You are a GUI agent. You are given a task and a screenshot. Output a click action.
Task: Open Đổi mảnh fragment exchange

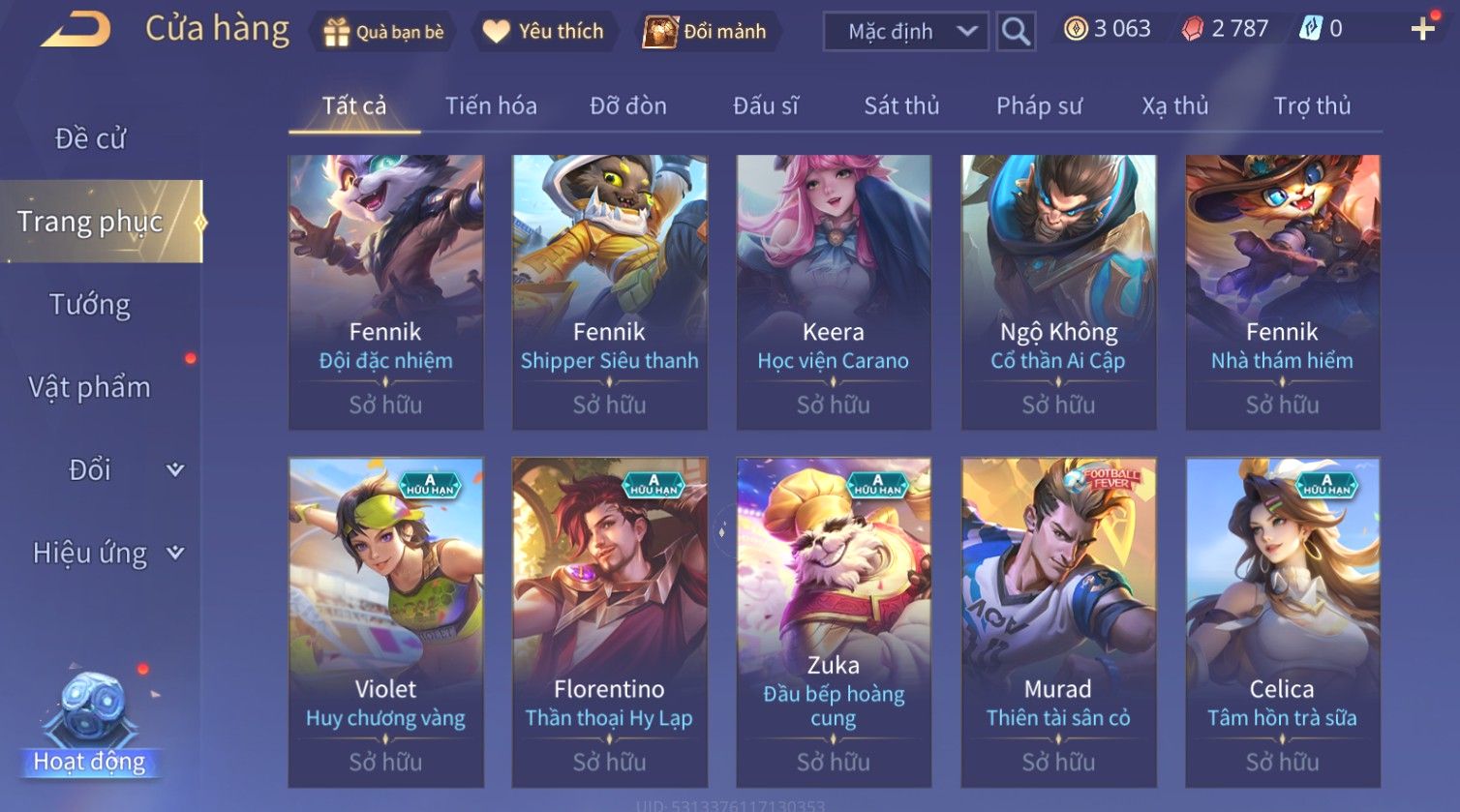[x=707, y=32]
